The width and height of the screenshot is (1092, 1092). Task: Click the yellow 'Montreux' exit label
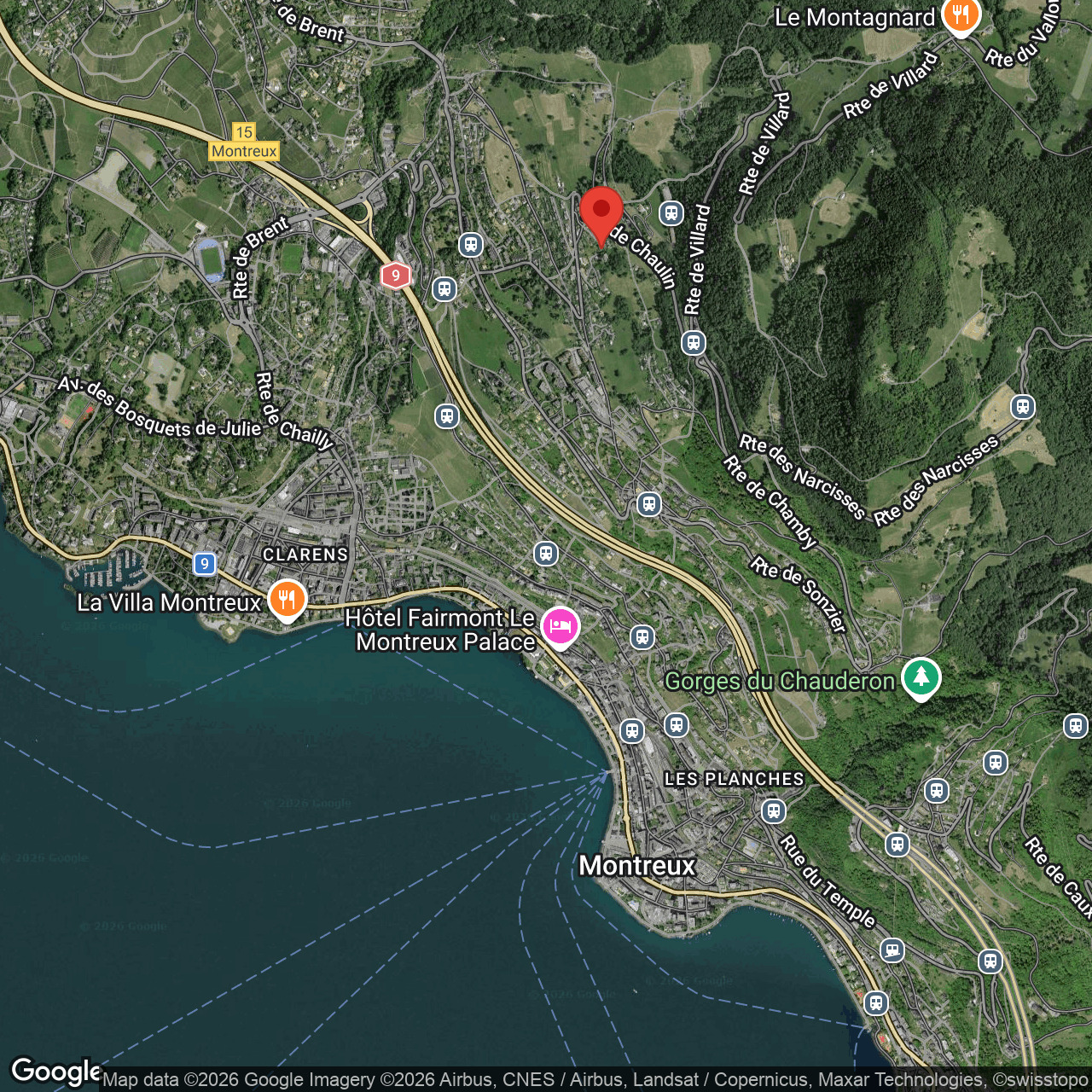pyautogui.click(x=245, y=151)
